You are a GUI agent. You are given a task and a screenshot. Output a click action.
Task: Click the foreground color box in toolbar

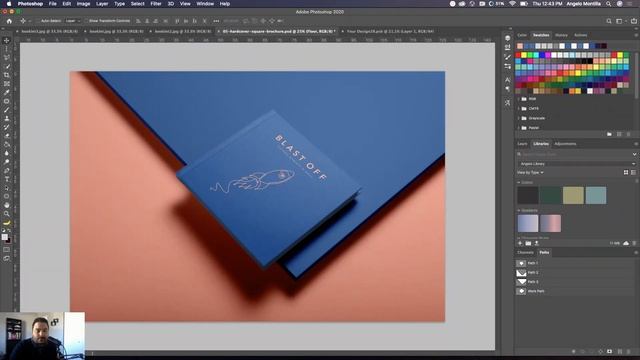click(4, 237)
